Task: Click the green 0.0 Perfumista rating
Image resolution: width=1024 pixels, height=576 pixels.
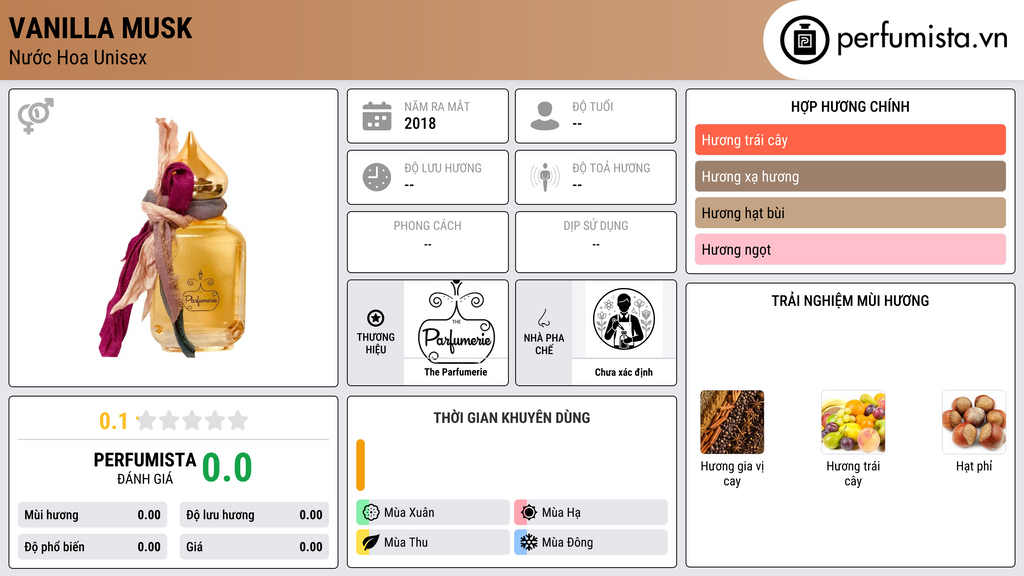Action: tap(227, 468)
